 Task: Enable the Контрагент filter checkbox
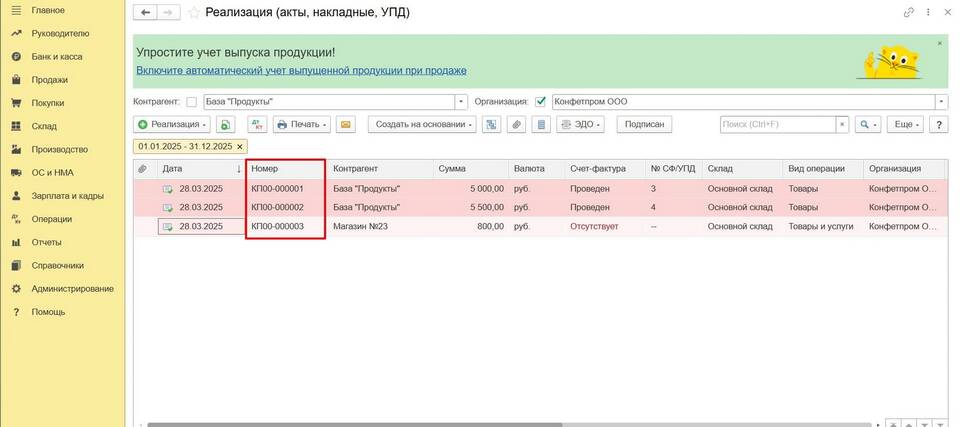[x=191, y=102]
